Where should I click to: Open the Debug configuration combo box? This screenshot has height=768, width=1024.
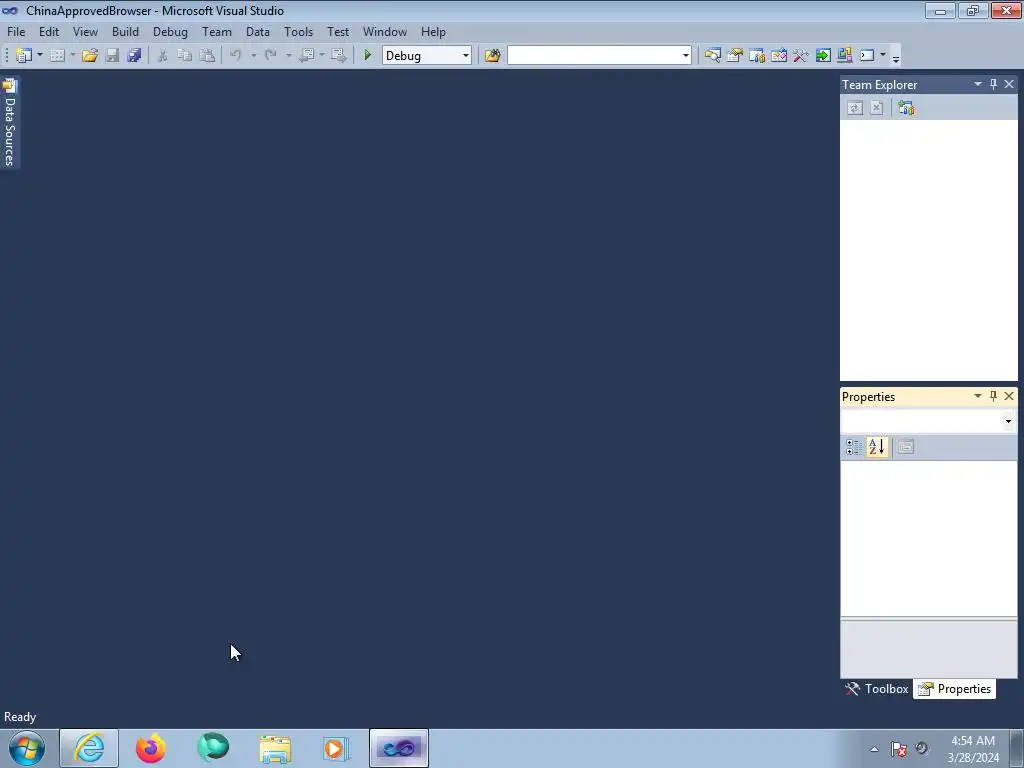coord(426,56)
